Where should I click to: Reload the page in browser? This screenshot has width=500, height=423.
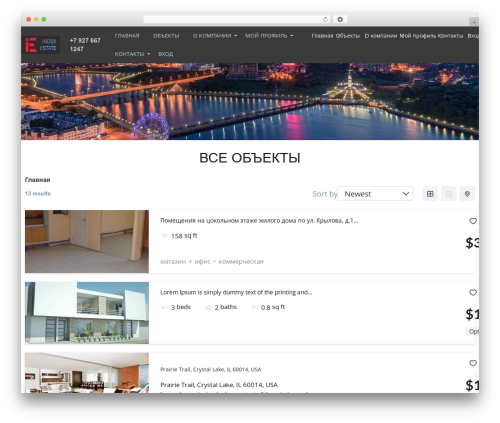click(325, 19)
